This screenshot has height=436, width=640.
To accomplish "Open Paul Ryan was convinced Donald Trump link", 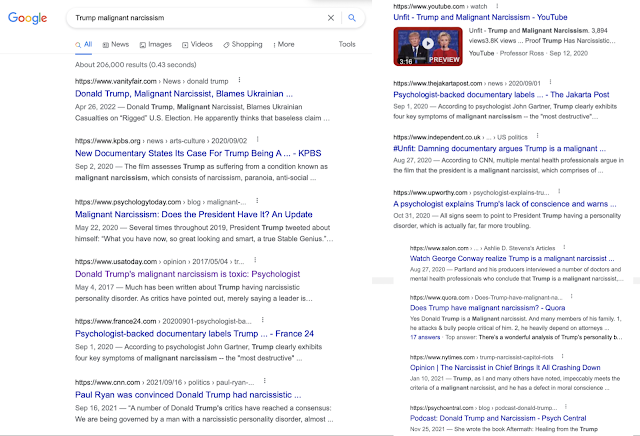I will 188,395.
